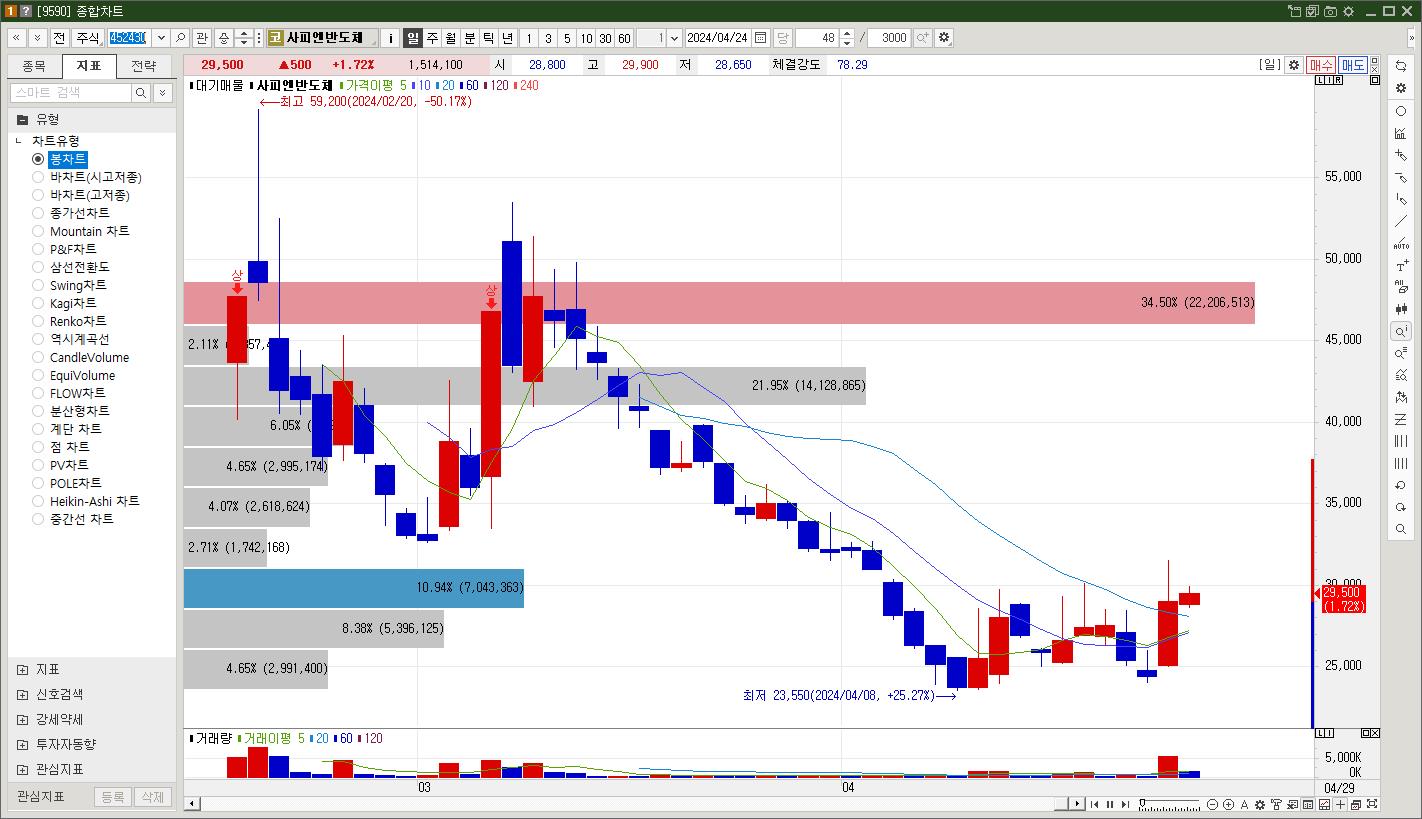Image resolution: width=1422 pixels, height=819 pixels.
Task: Click the date field 2024/04/24
Action: pyautogui.click(x=717, y=38)
